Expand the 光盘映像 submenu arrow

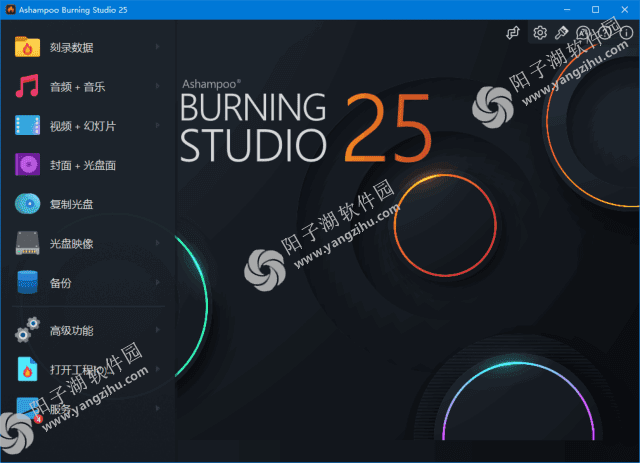point(158,243)
